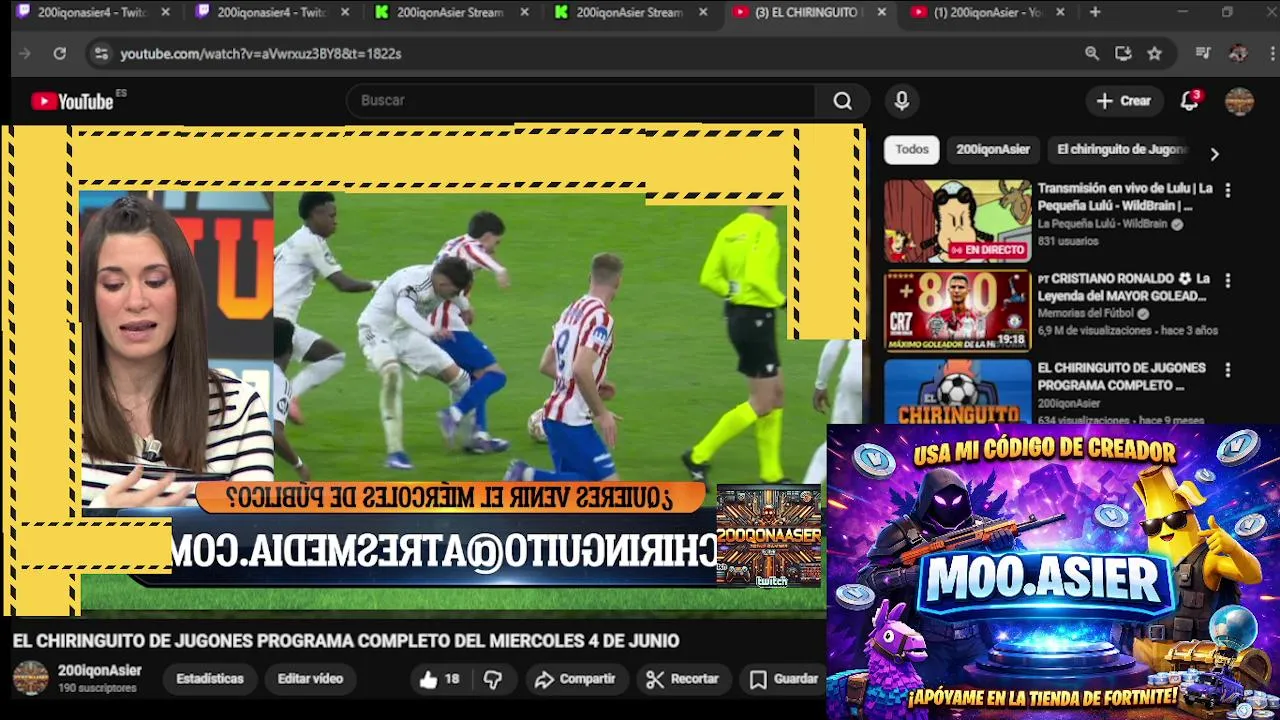
Task: Click the '190 suscriptores' text
Action: click(x=97, y=689)
